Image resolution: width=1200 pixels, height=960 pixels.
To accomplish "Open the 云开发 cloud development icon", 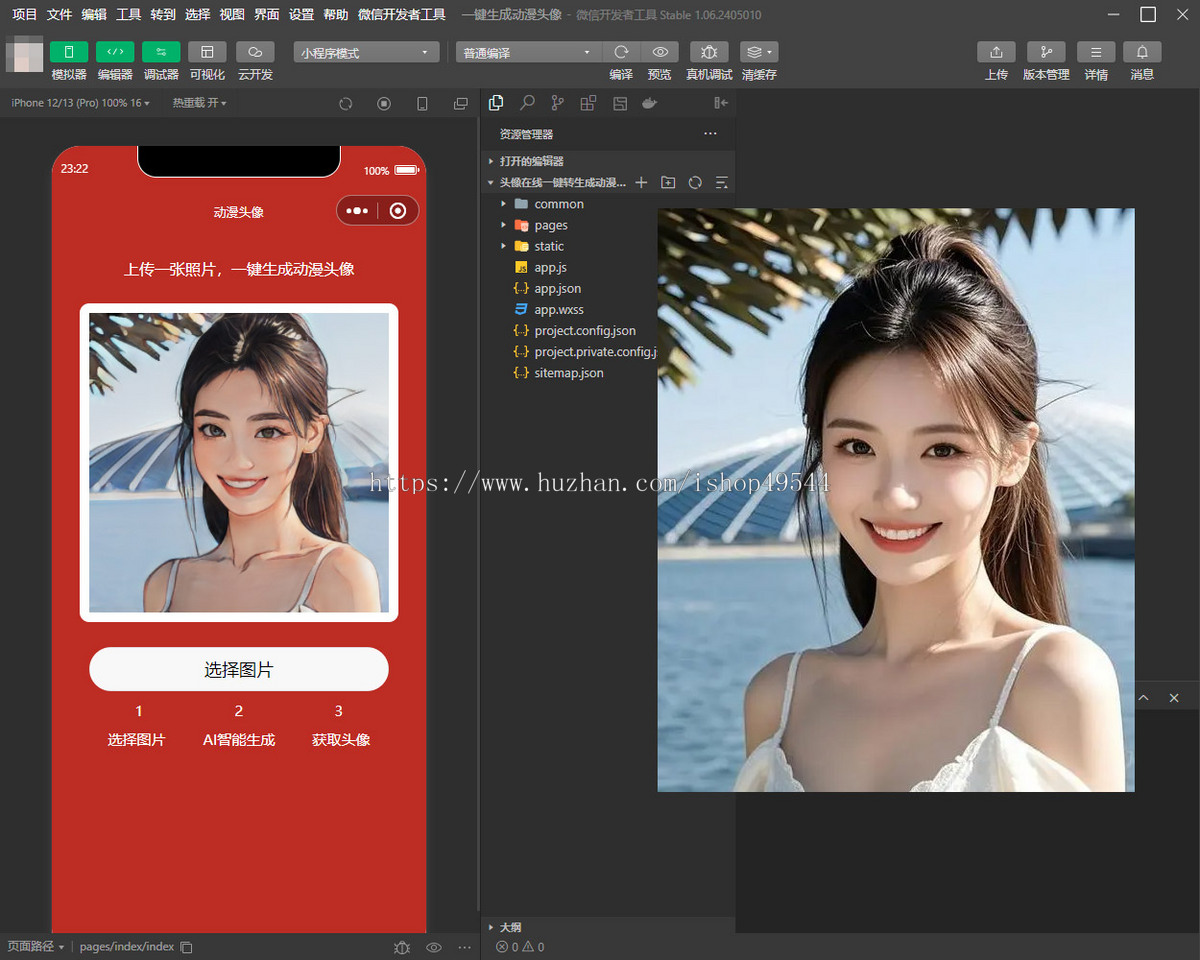I will 255,52.
